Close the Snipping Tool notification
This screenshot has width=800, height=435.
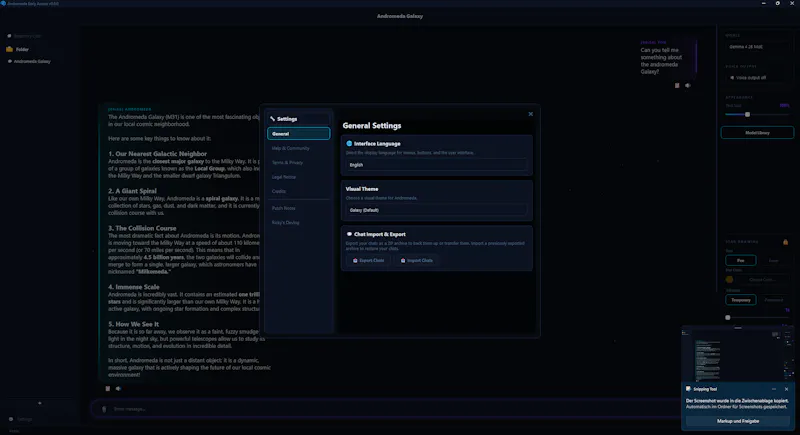(786, 389)
